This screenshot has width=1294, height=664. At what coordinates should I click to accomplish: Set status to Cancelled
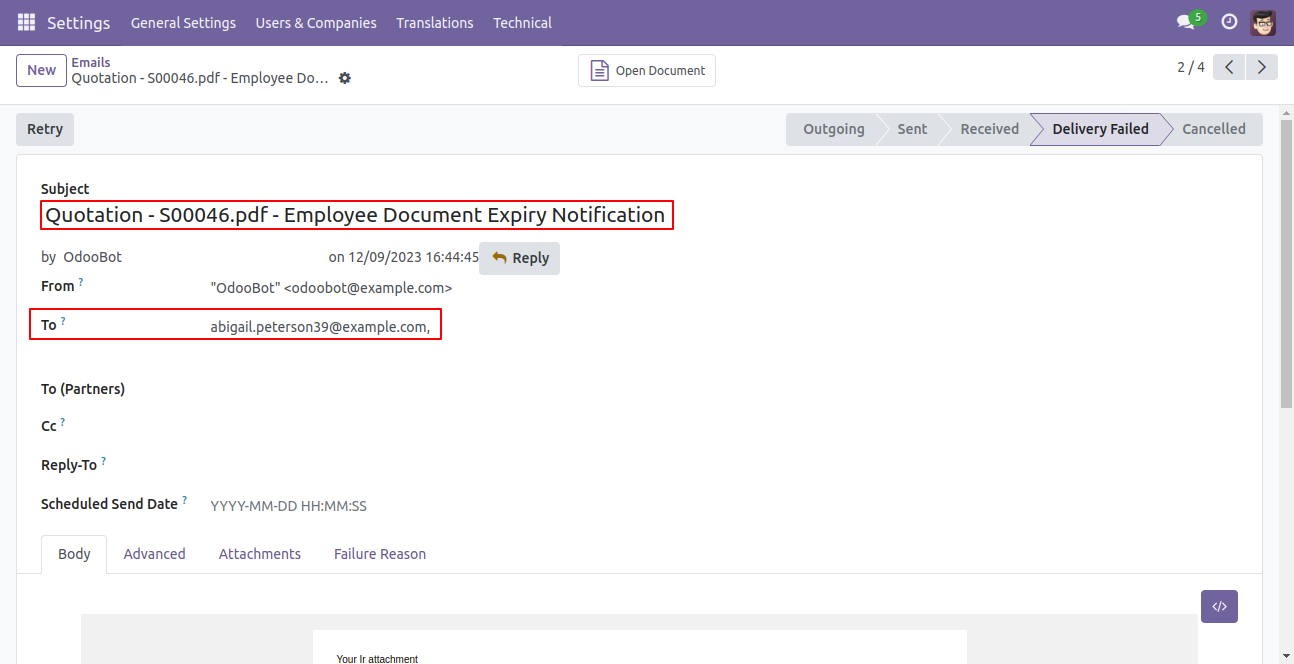tap(1213, 129)
